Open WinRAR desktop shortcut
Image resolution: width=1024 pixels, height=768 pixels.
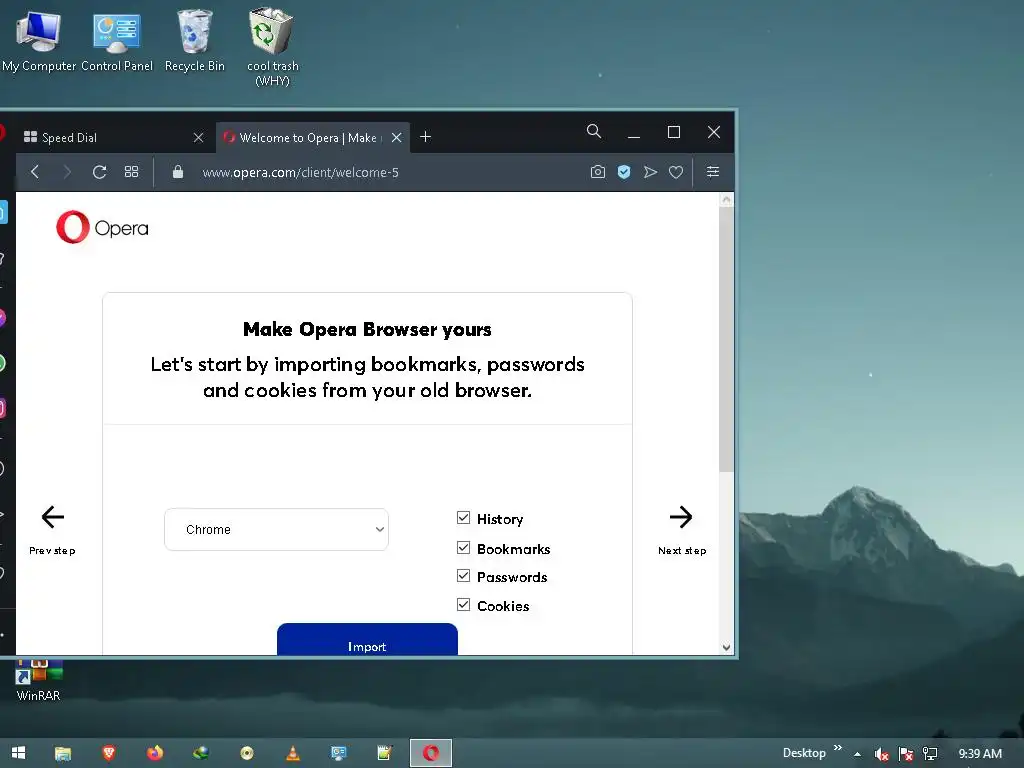(x=39, y=681)
